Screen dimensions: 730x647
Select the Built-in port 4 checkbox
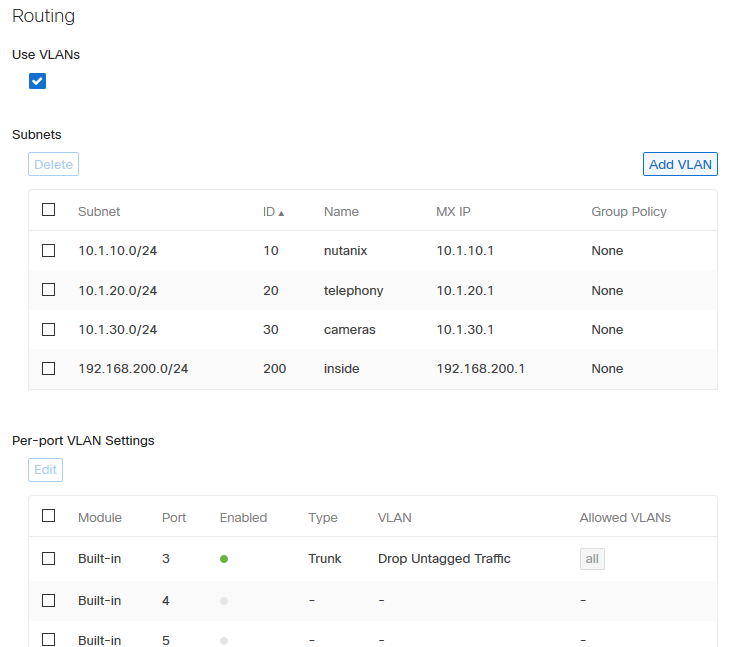click(x=48, y=600)
